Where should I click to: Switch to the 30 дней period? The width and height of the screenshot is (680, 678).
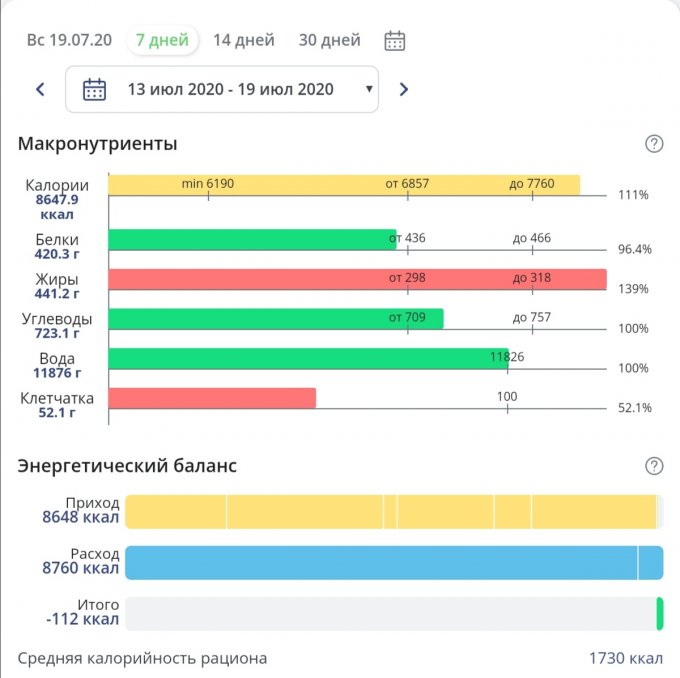[329, 41]
